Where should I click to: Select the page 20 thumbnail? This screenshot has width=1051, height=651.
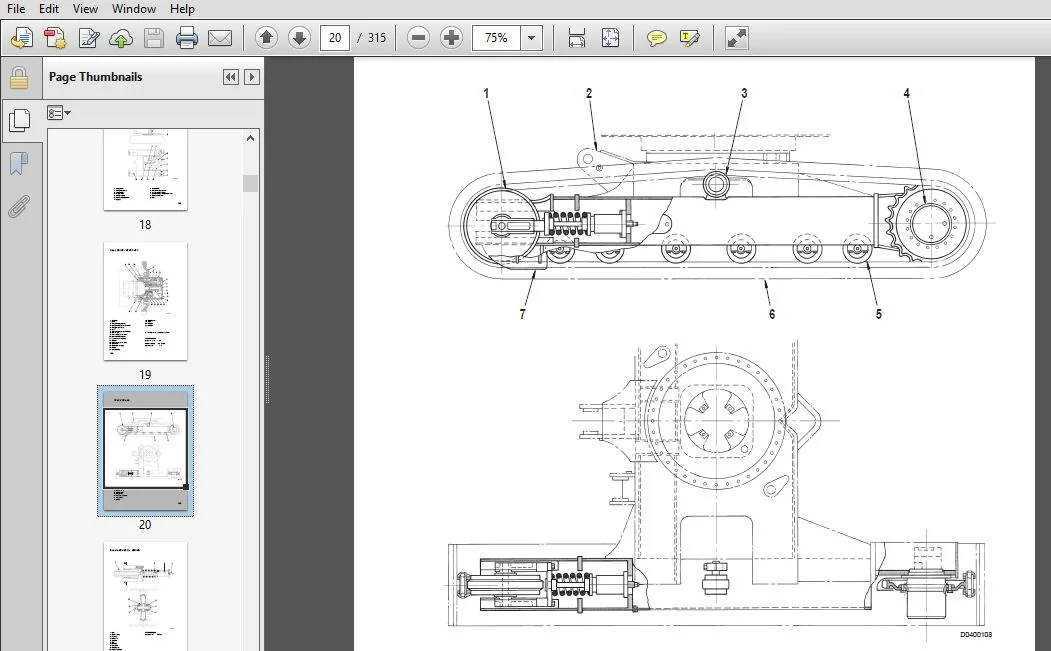click(x=145, y=451)
